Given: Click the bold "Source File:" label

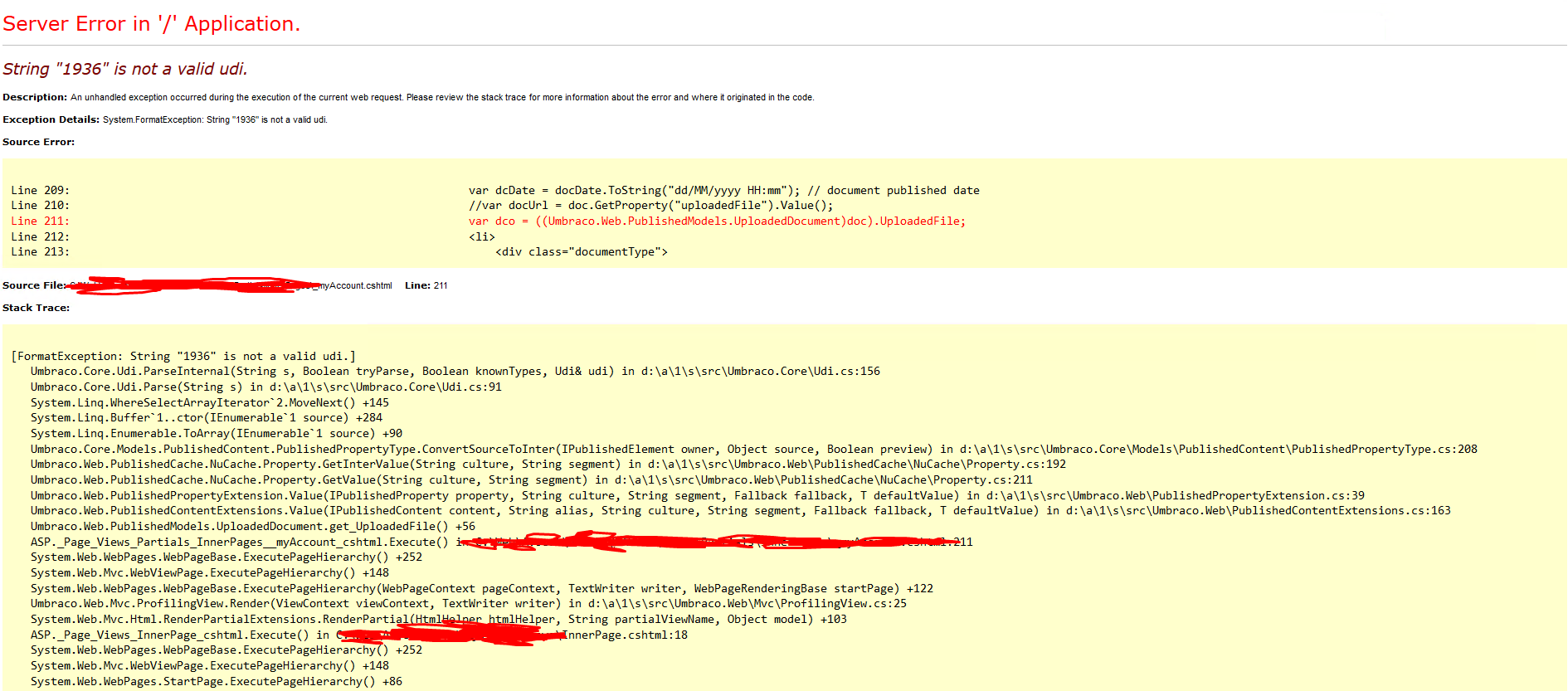Looking at the screenshot, I should [34, 285].
